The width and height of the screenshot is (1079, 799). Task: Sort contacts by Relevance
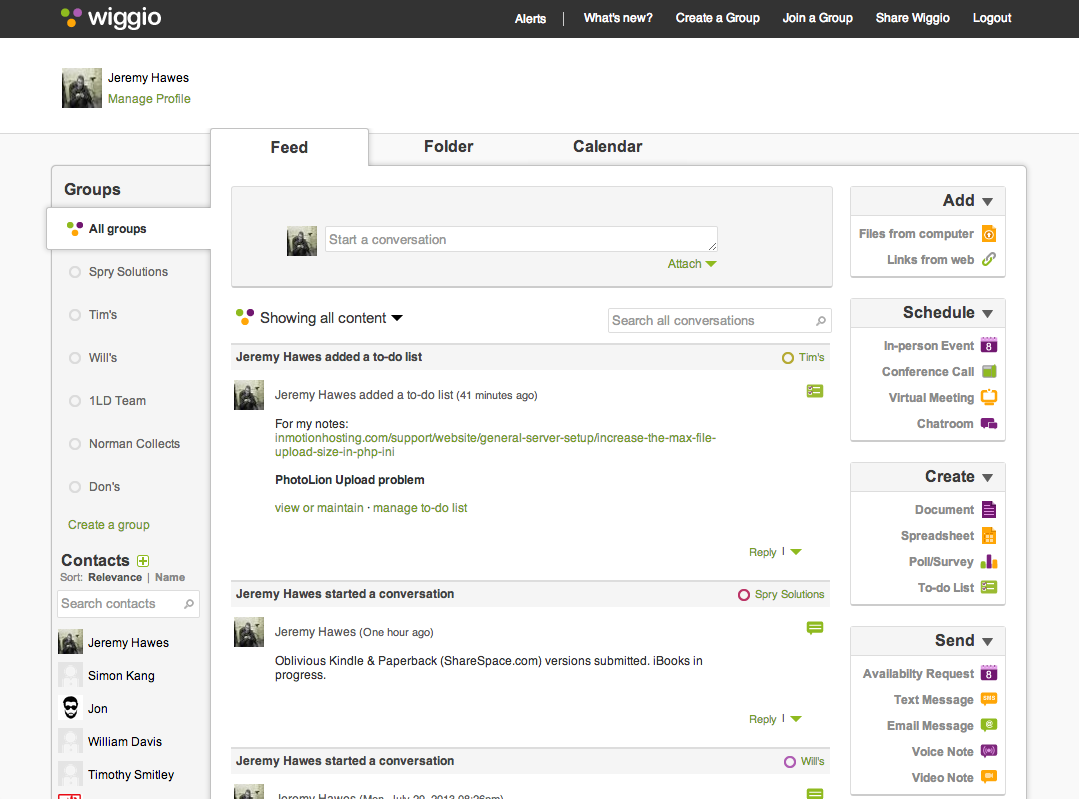(115, 577)
